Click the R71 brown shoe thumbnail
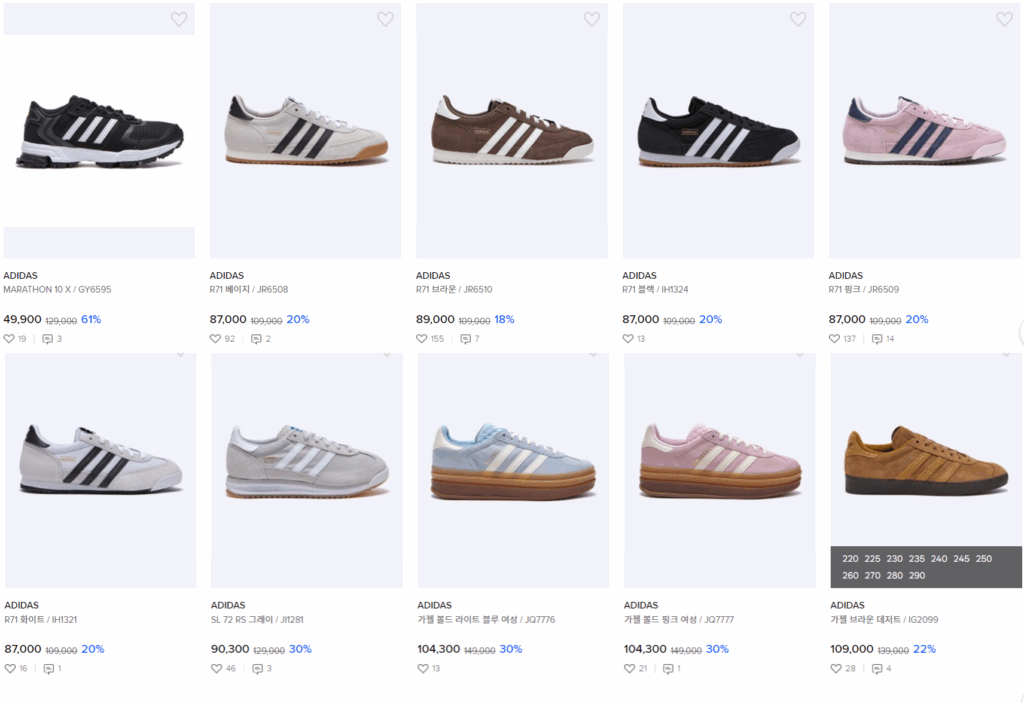The image size is (1024, 703). click(511, 130)
